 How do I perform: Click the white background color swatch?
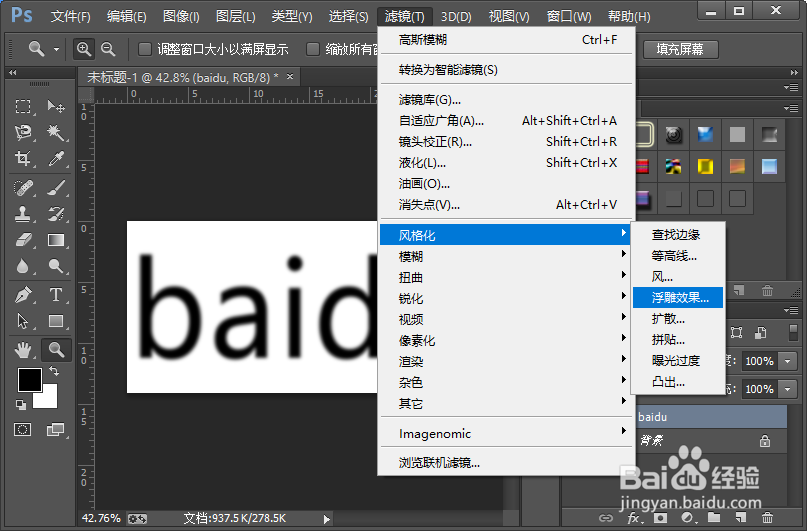[48, 399]
